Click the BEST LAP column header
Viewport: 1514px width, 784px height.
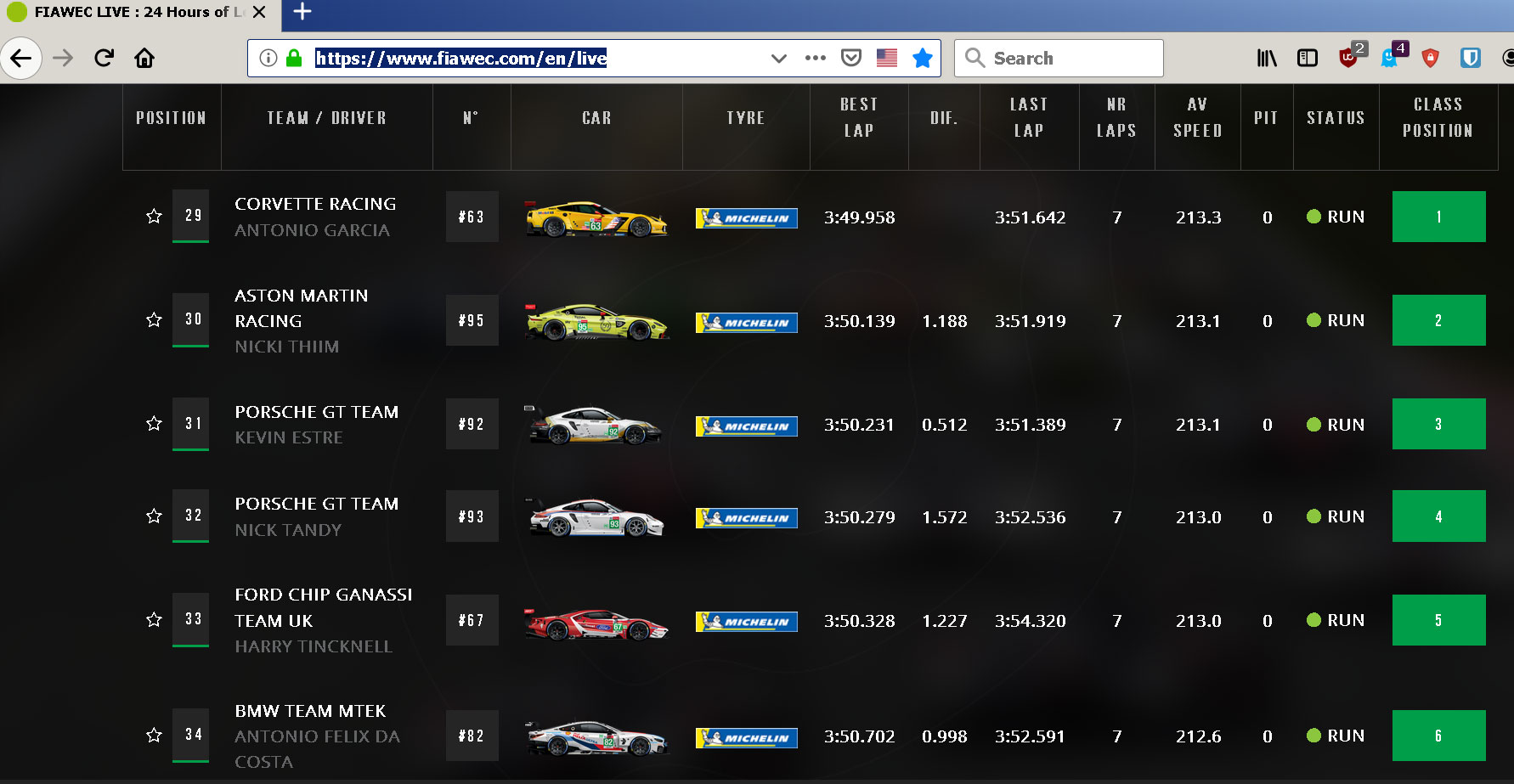858,118
